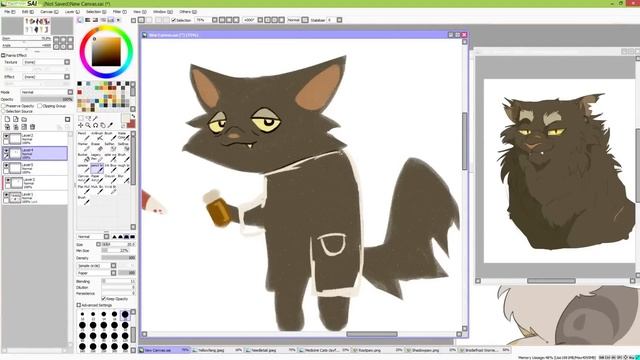The height and width of the screenshot is (360, 640).
Task: Show the color wheel panel icon
Action: (80, 20)
